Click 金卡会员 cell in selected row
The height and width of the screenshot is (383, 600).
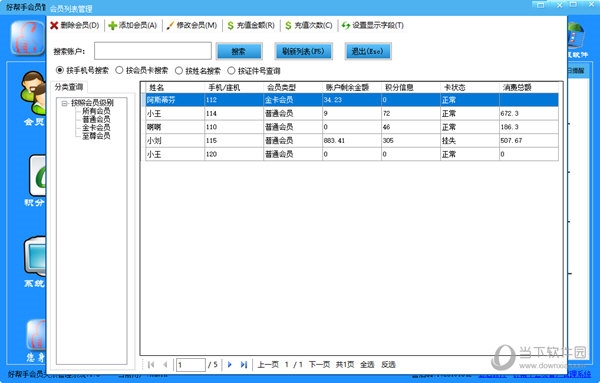(x=293, y=100)
